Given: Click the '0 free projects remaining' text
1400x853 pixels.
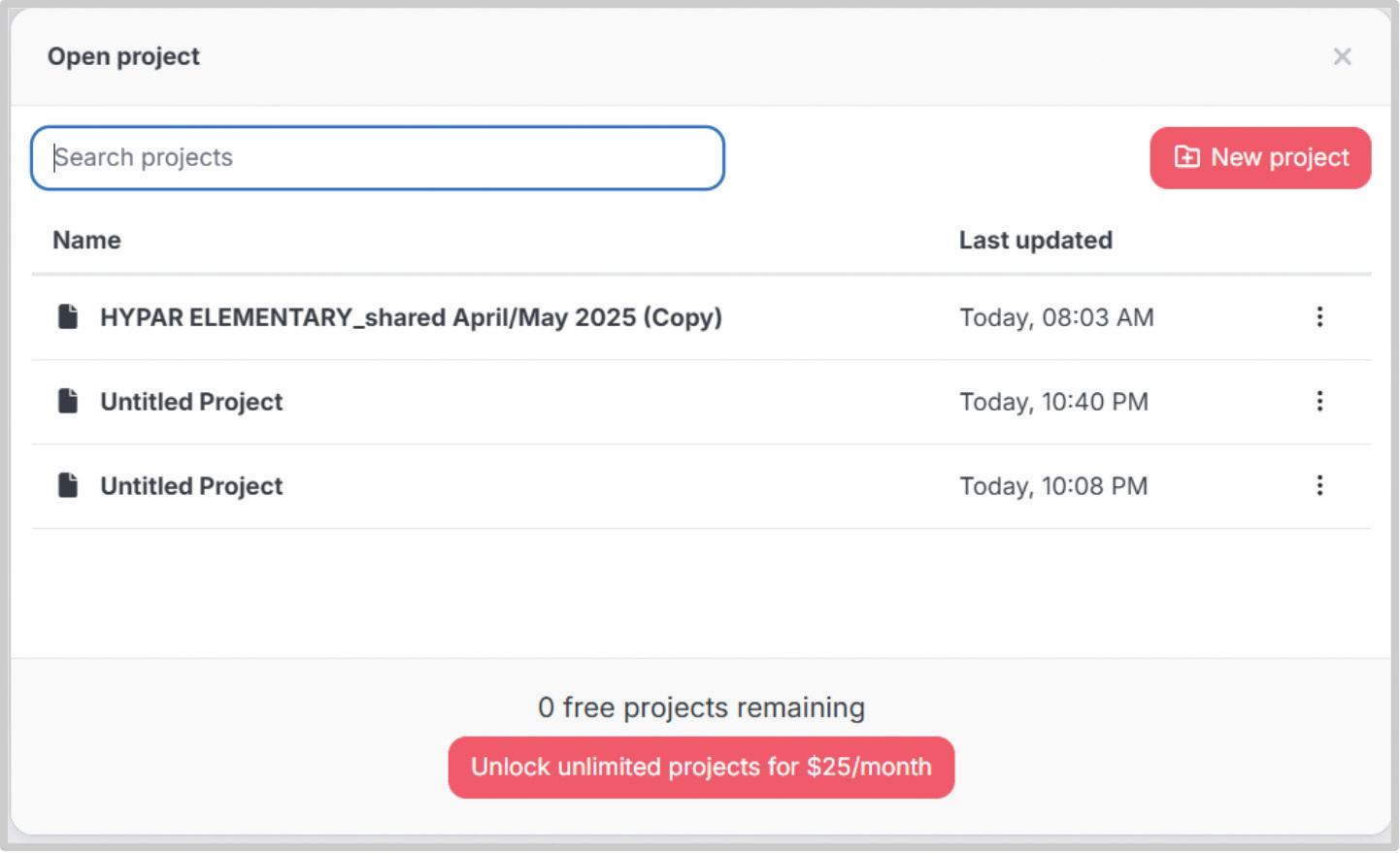Looking at the screenshot, I should 701,707.
